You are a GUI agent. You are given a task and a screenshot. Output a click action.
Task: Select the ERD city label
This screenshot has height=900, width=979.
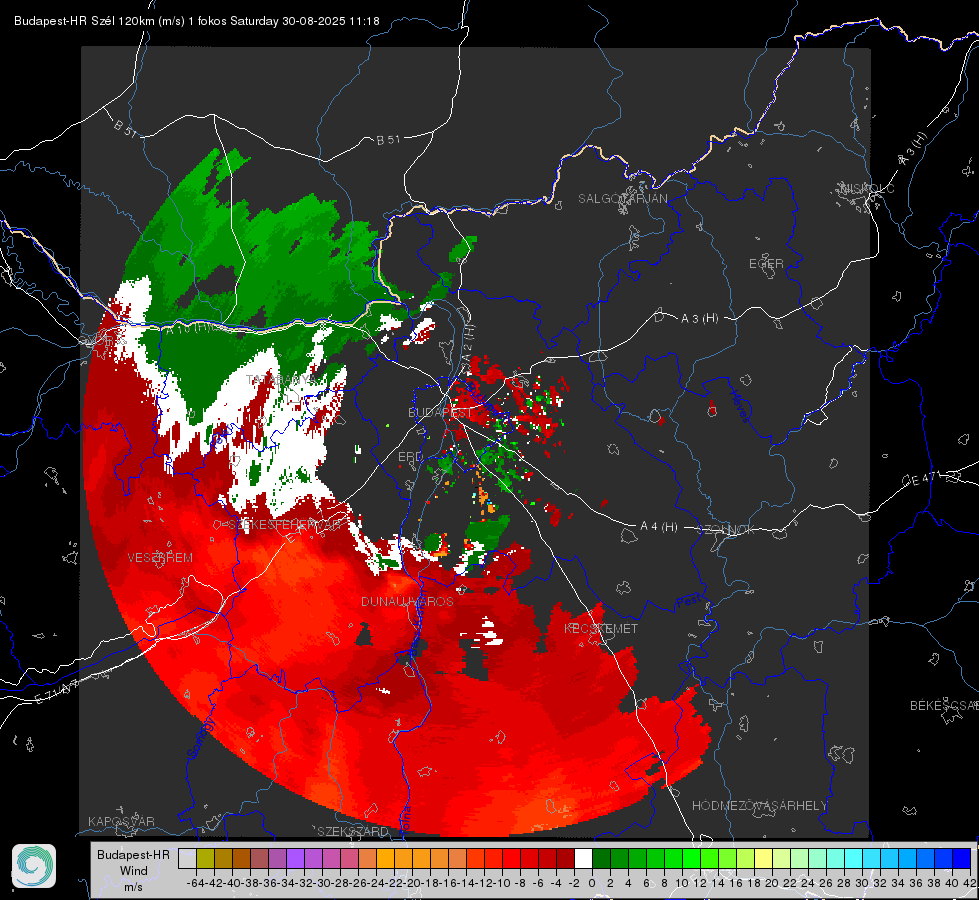(x=410, y=457)
